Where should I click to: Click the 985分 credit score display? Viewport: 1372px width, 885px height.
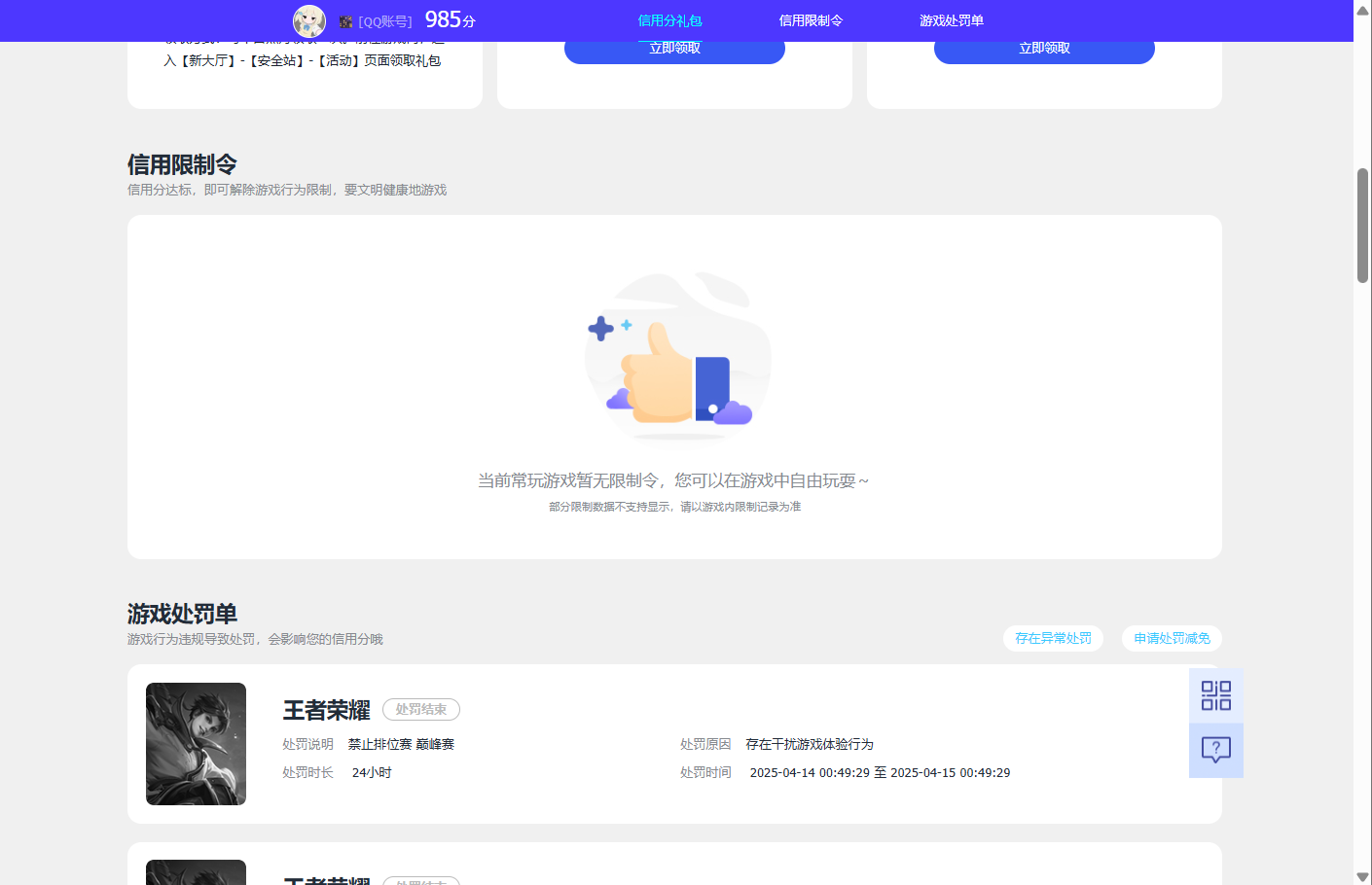(450, 18)
